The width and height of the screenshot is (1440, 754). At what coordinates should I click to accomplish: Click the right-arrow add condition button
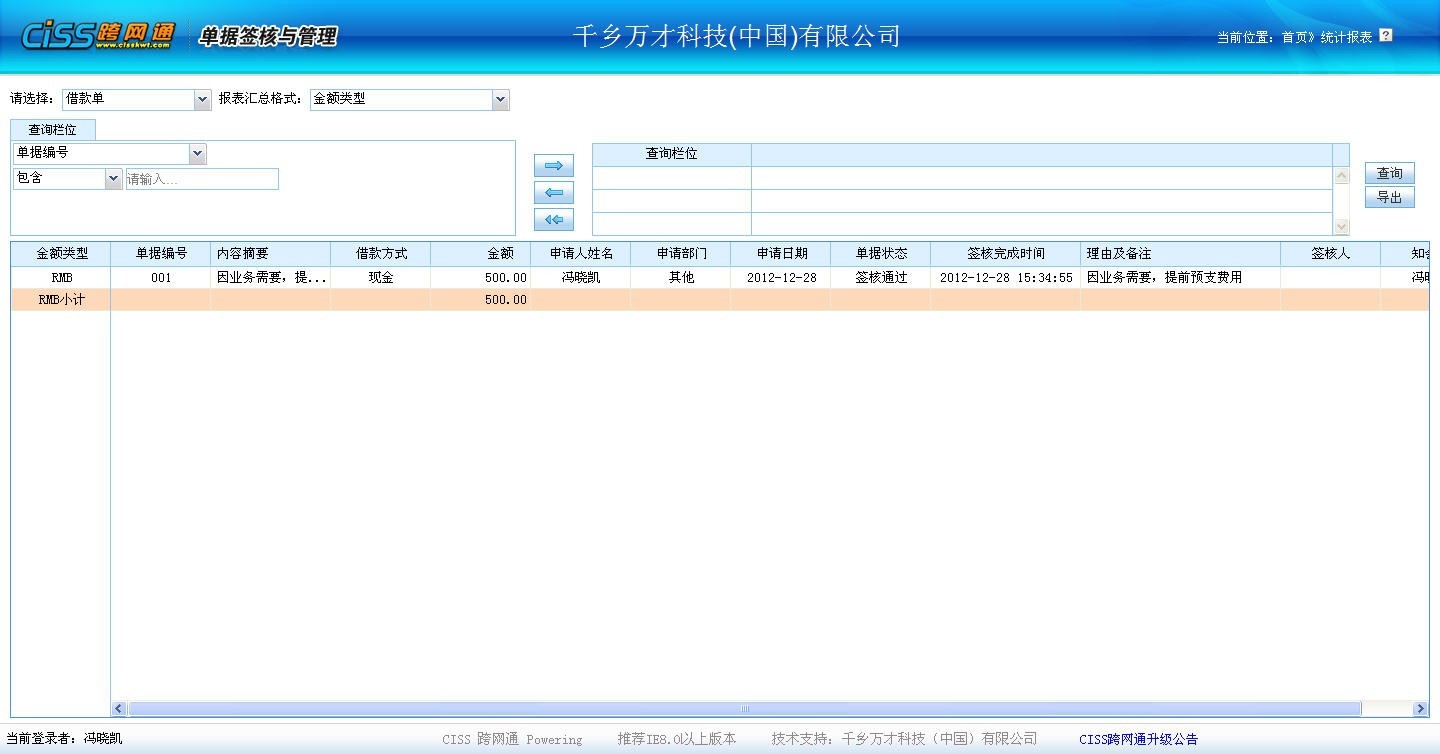[x=553, y=166]
